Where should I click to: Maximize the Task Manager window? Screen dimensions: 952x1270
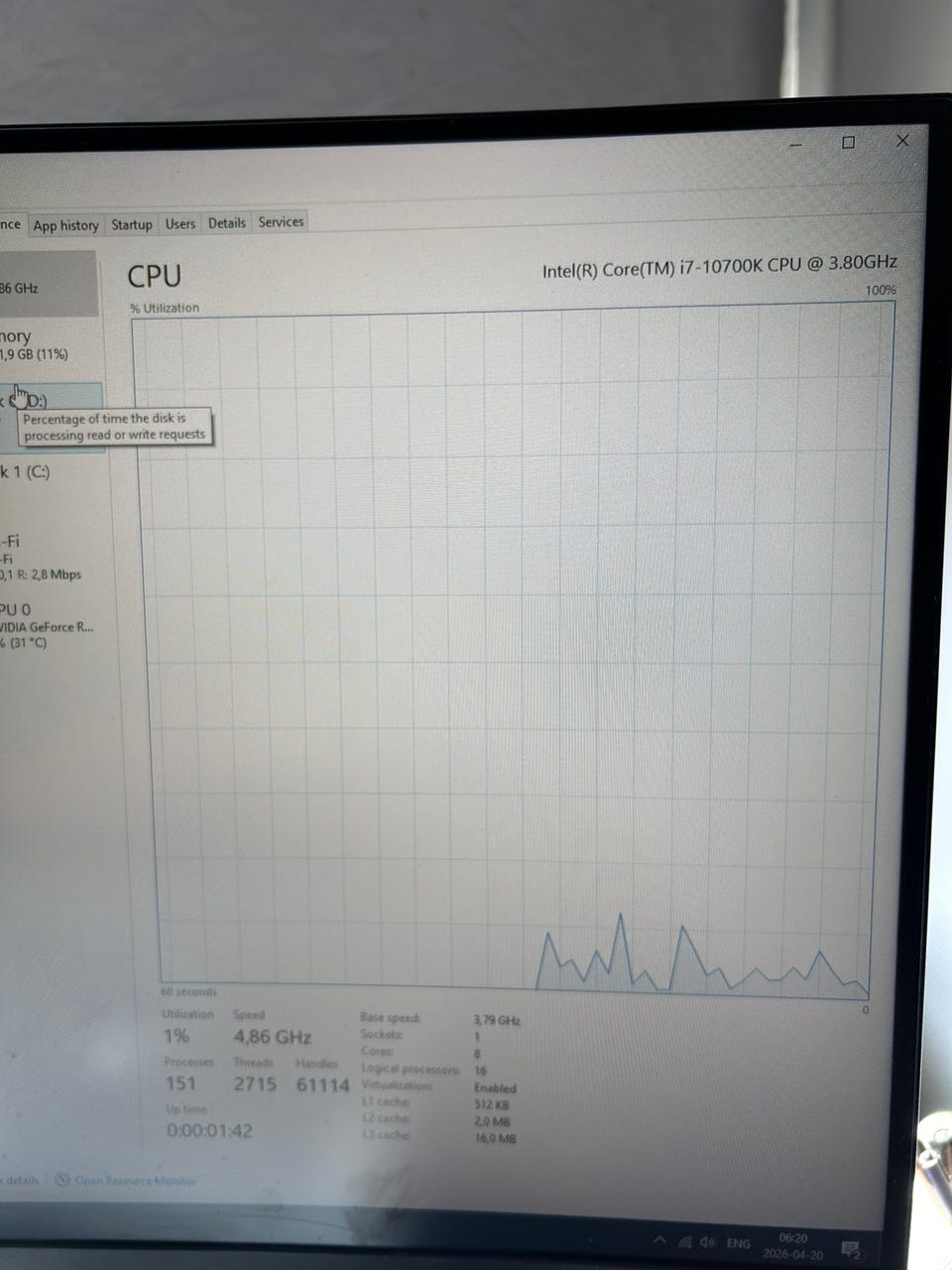tap(848, 143)
